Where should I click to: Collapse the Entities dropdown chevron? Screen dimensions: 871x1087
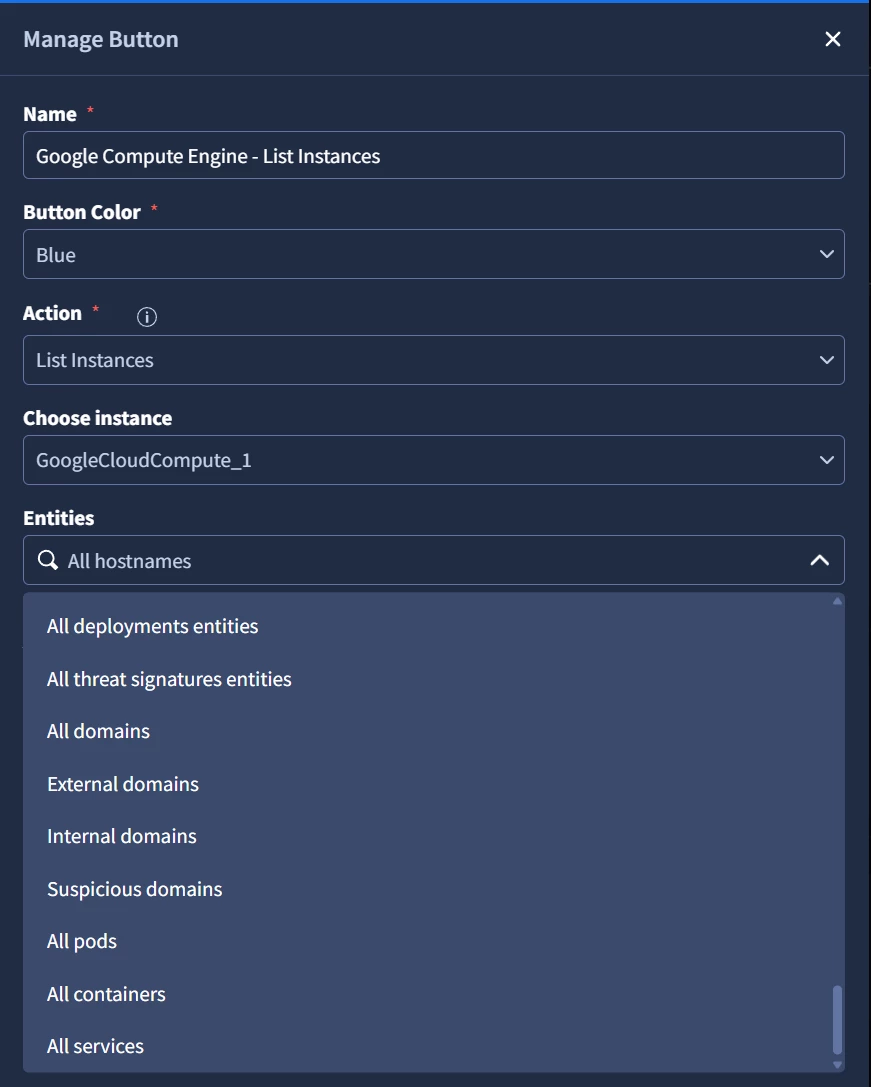(820, 560)
